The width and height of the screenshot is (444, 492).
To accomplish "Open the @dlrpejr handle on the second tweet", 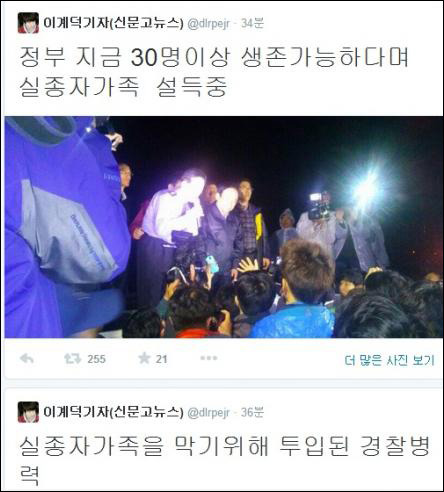I will point(208,413).
